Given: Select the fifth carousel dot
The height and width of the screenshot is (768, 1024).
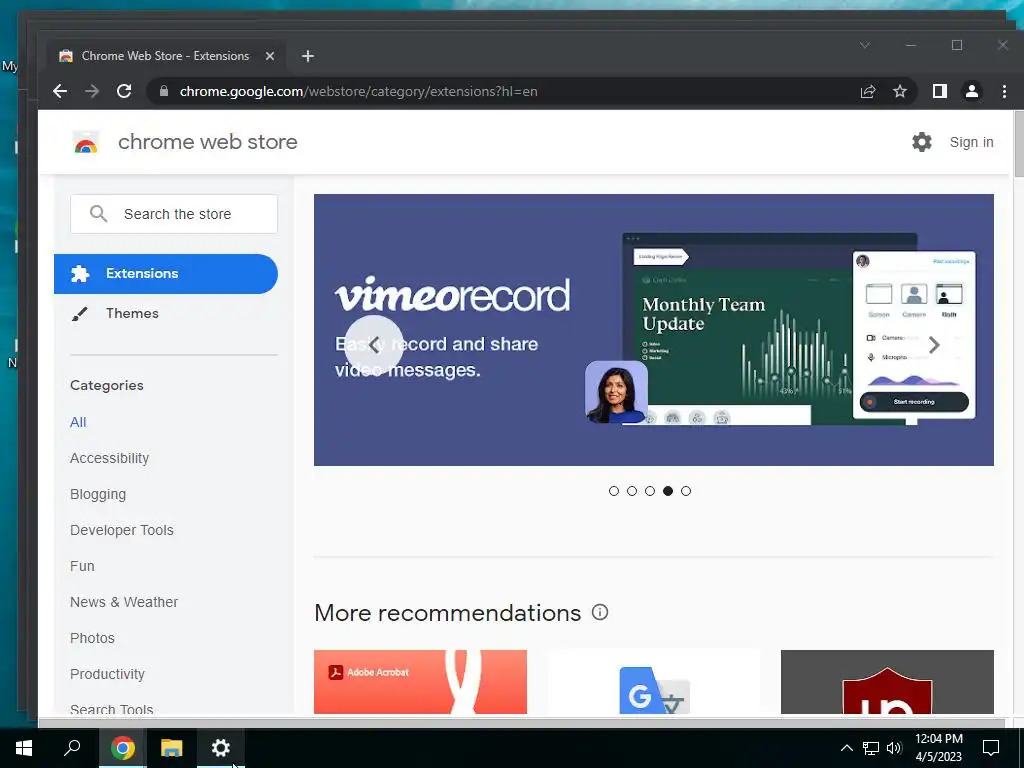Looking at the screenshot, I should pyautogui.click(x=686, y=491).
